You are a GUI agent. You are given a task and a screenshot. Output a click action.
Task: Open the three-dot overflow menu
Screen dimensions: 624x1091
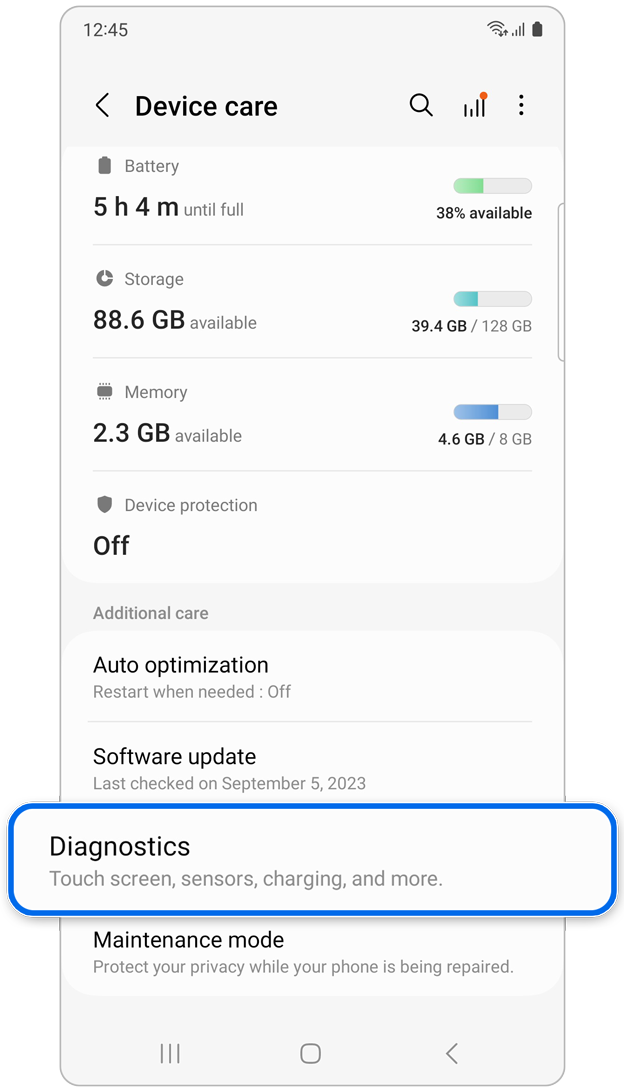[521, 105]
